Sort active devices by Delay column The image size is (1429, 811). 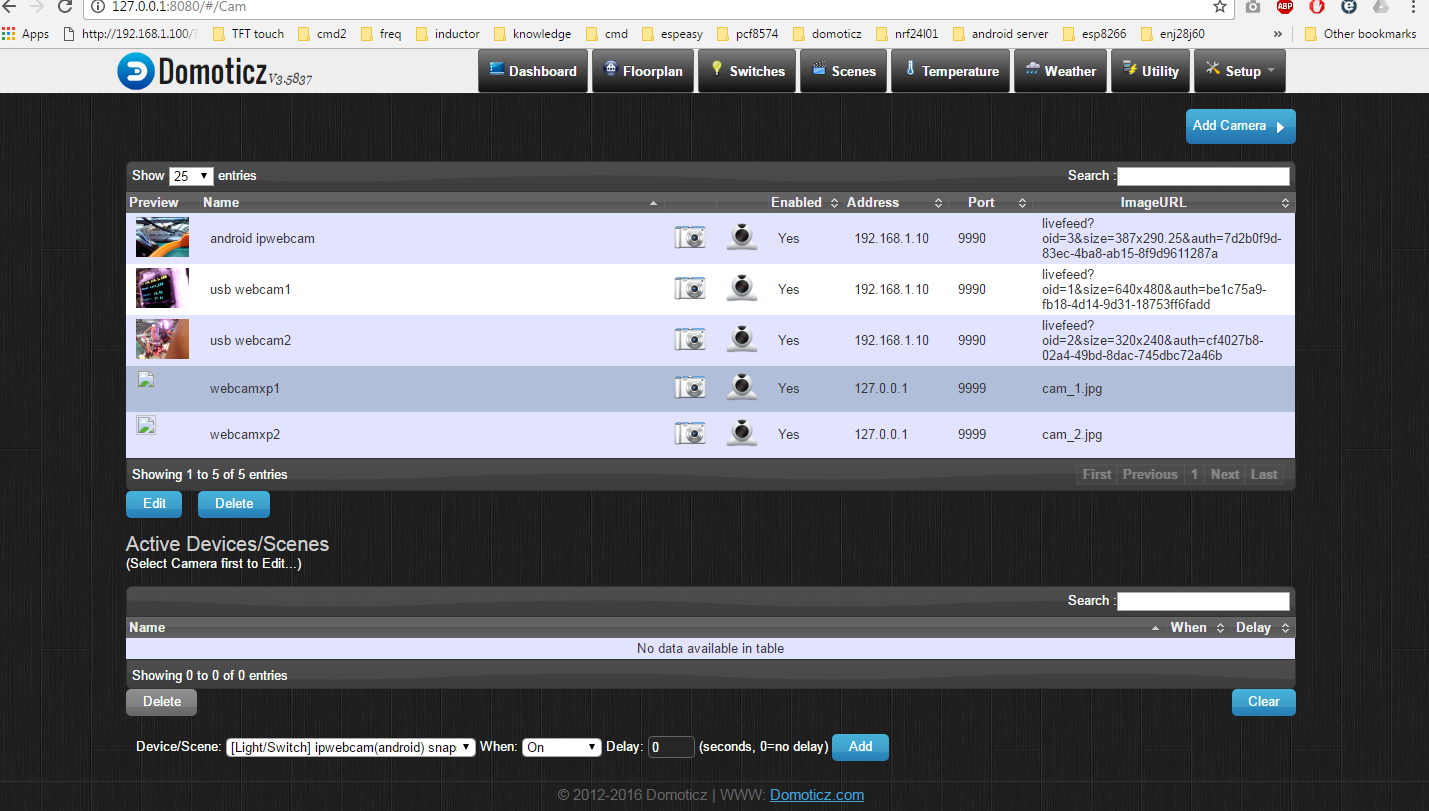pos(1263,627)
